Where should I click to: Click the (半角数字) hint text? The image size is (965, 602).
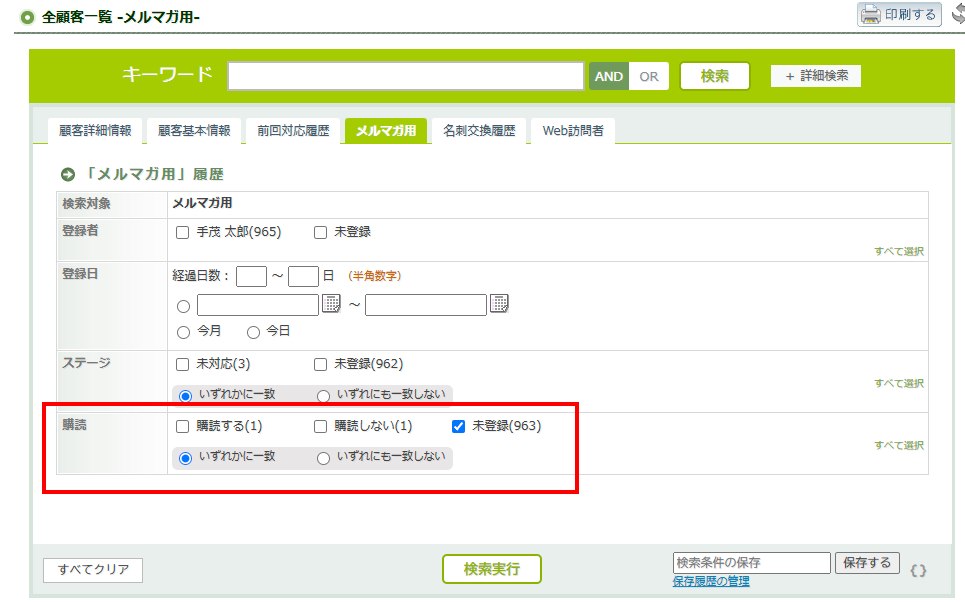pos(374,276)
